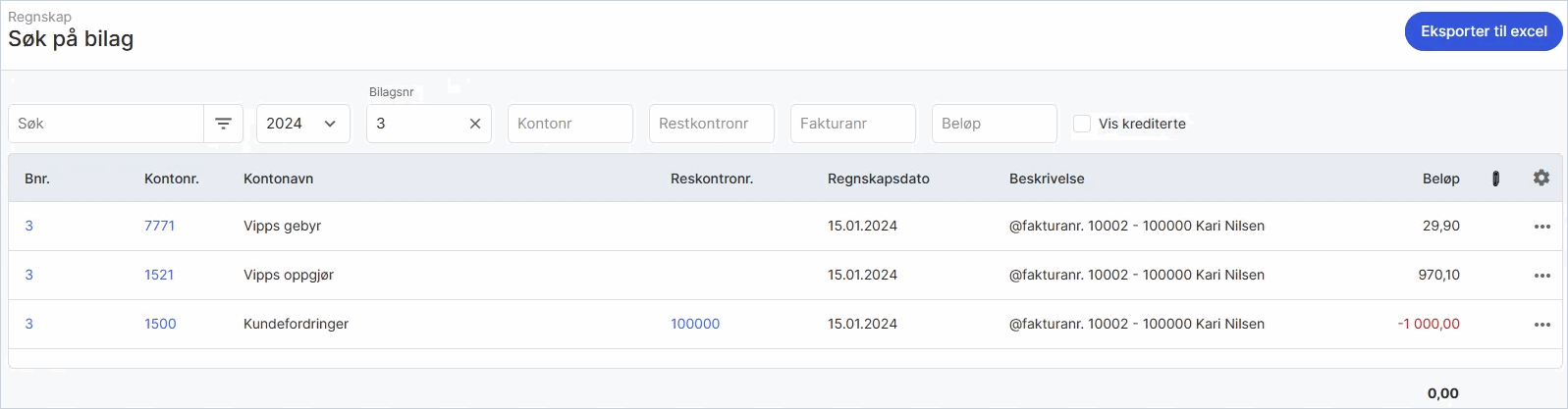The image size is (1568, 409).
Task: Open bilag 3 in Vipps gebyr row
Action: pos(28,226)
